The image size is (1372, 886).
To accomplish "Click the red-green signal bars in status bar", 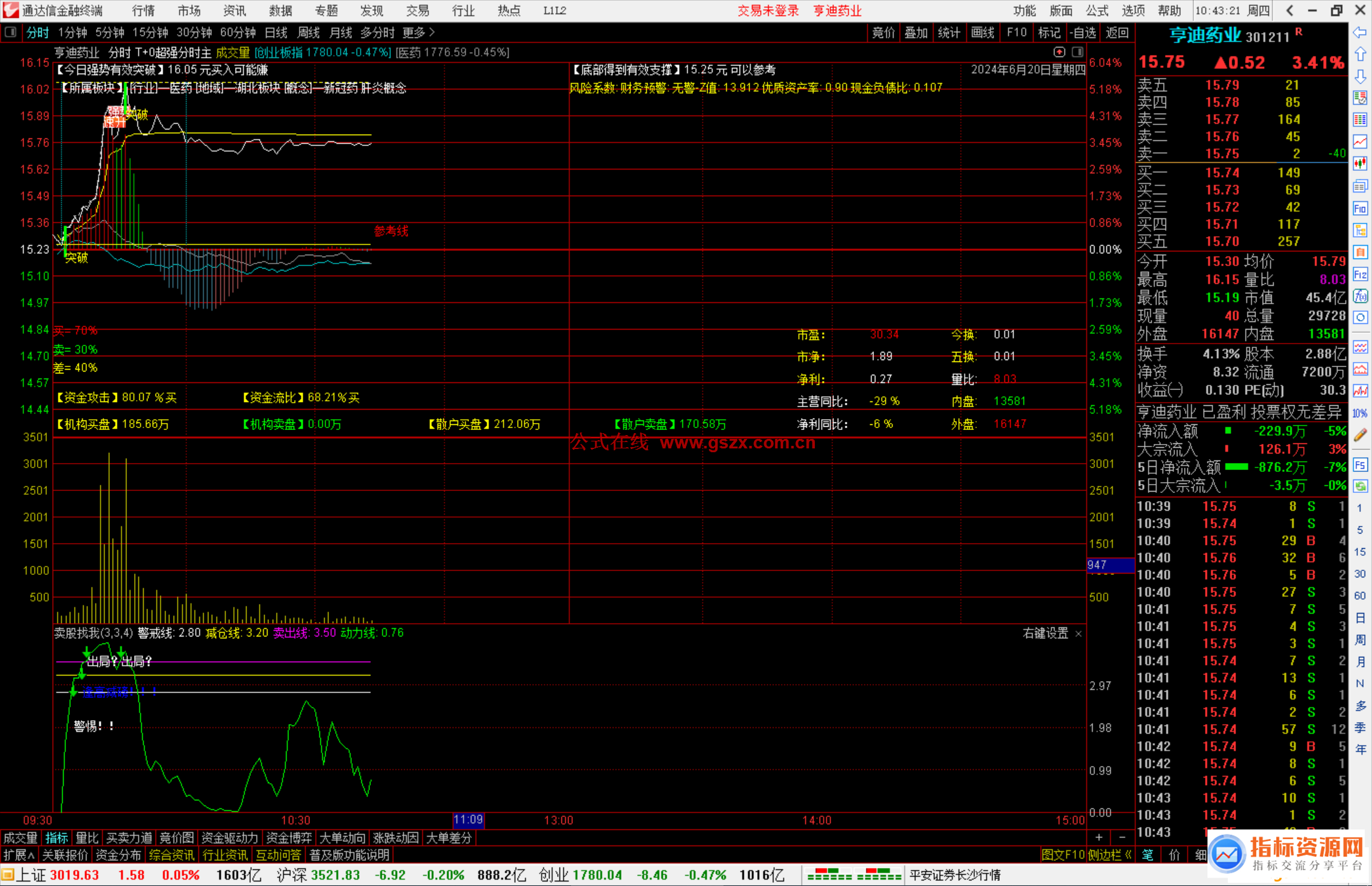I will (x=854, y=875).
